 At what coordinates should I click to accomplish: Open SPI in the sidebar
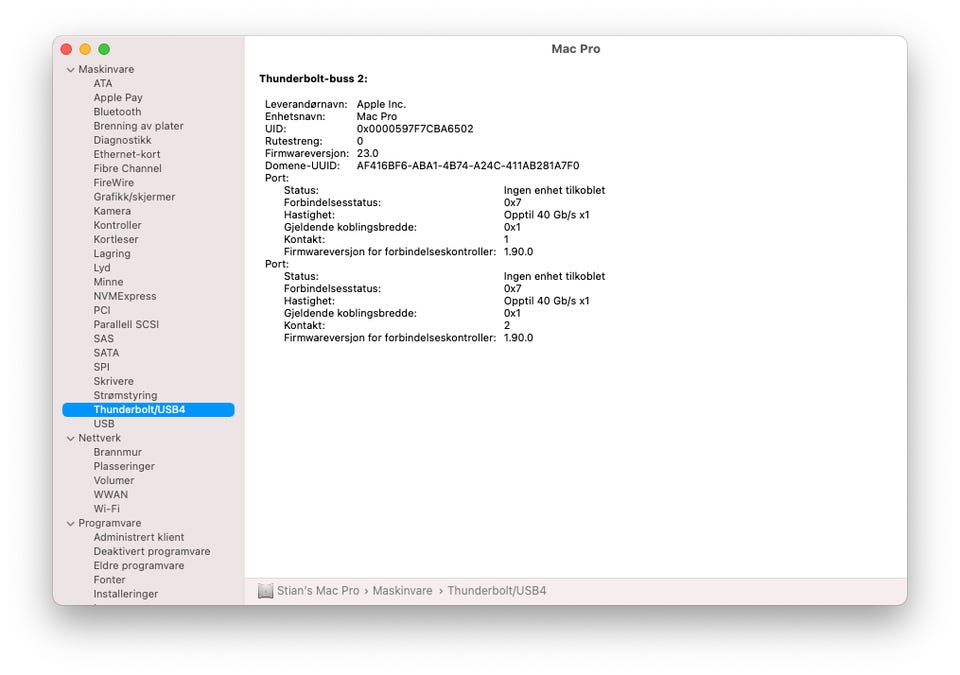[x=102, y=367]
